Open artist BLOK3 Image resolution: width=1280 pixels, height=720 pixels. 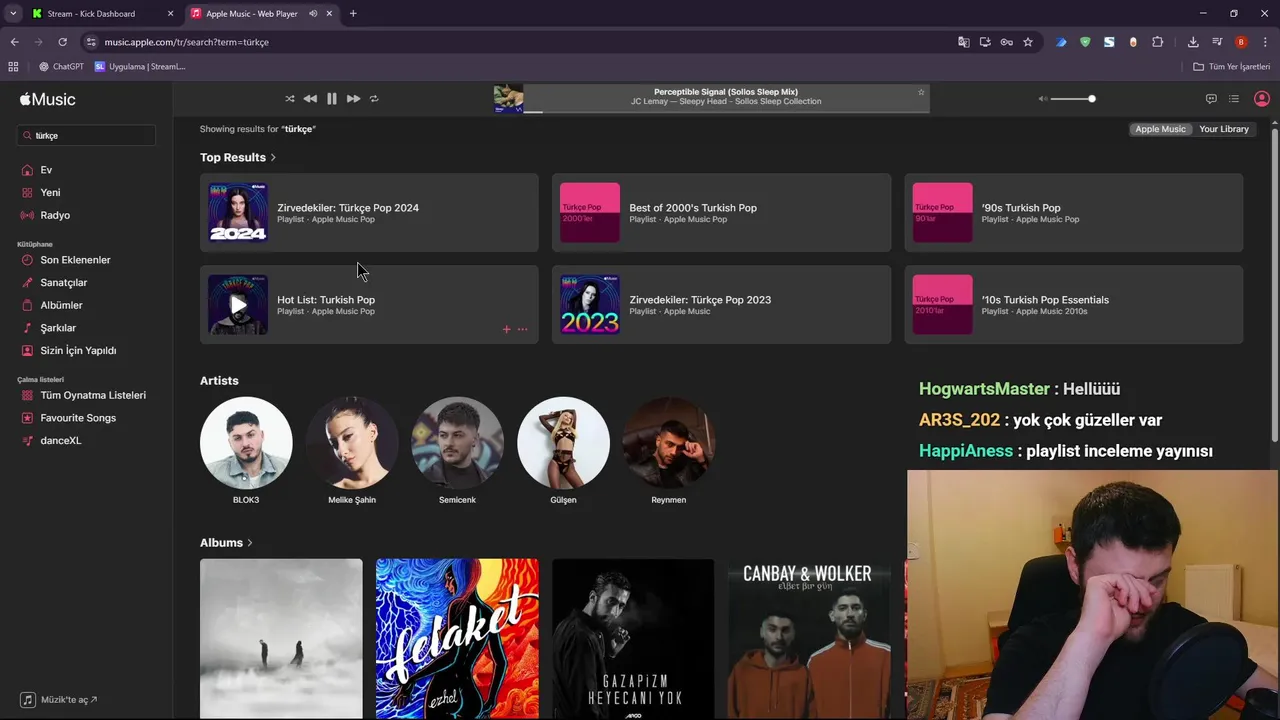[246, 443]
